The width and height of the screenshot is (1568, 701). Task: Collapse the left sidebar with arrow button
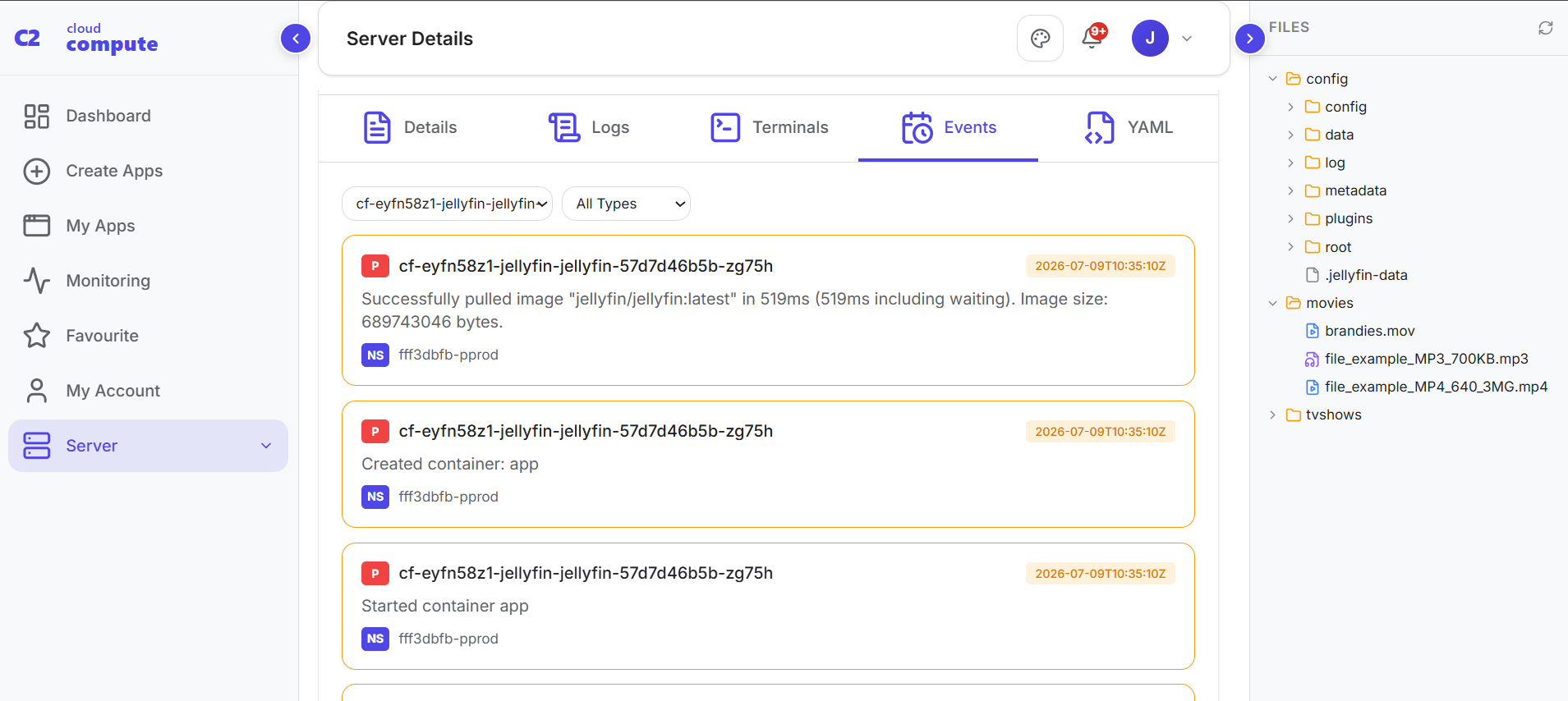pyautogui.click(x=296, y=38)
